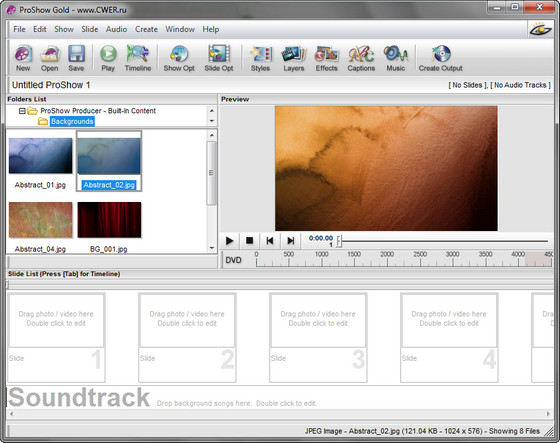Open the Styles toolbar icon
Screen dimensions: 560x443
pyautogui.click(x=260, y=58)
